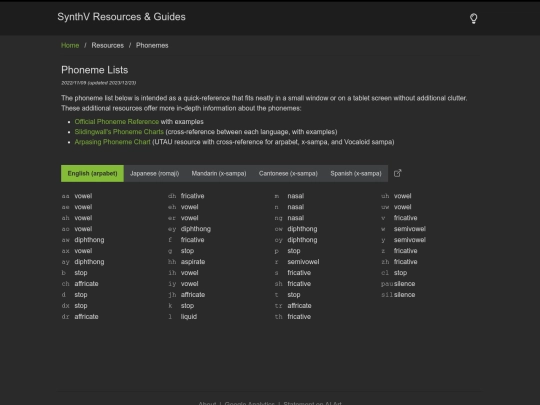The image size is (540, 405).
Task: Click the 'ih vowel' phoneme row
Action: tap(183, 273)
